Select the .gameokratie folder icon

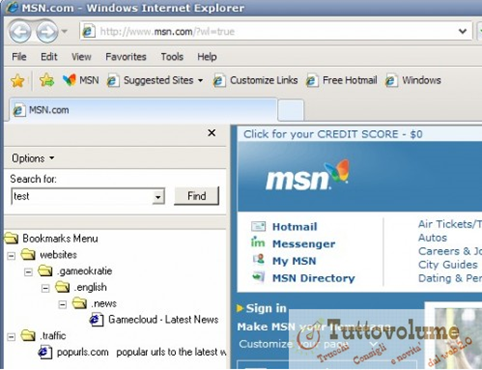[45, 271]
